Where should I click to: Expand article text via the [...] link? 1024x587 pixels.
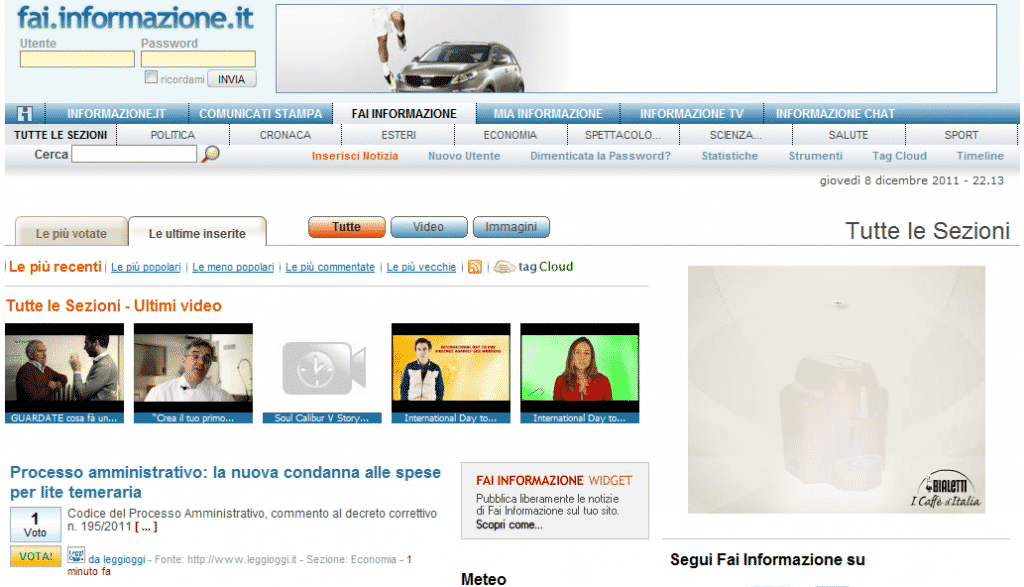coord(146,526)
